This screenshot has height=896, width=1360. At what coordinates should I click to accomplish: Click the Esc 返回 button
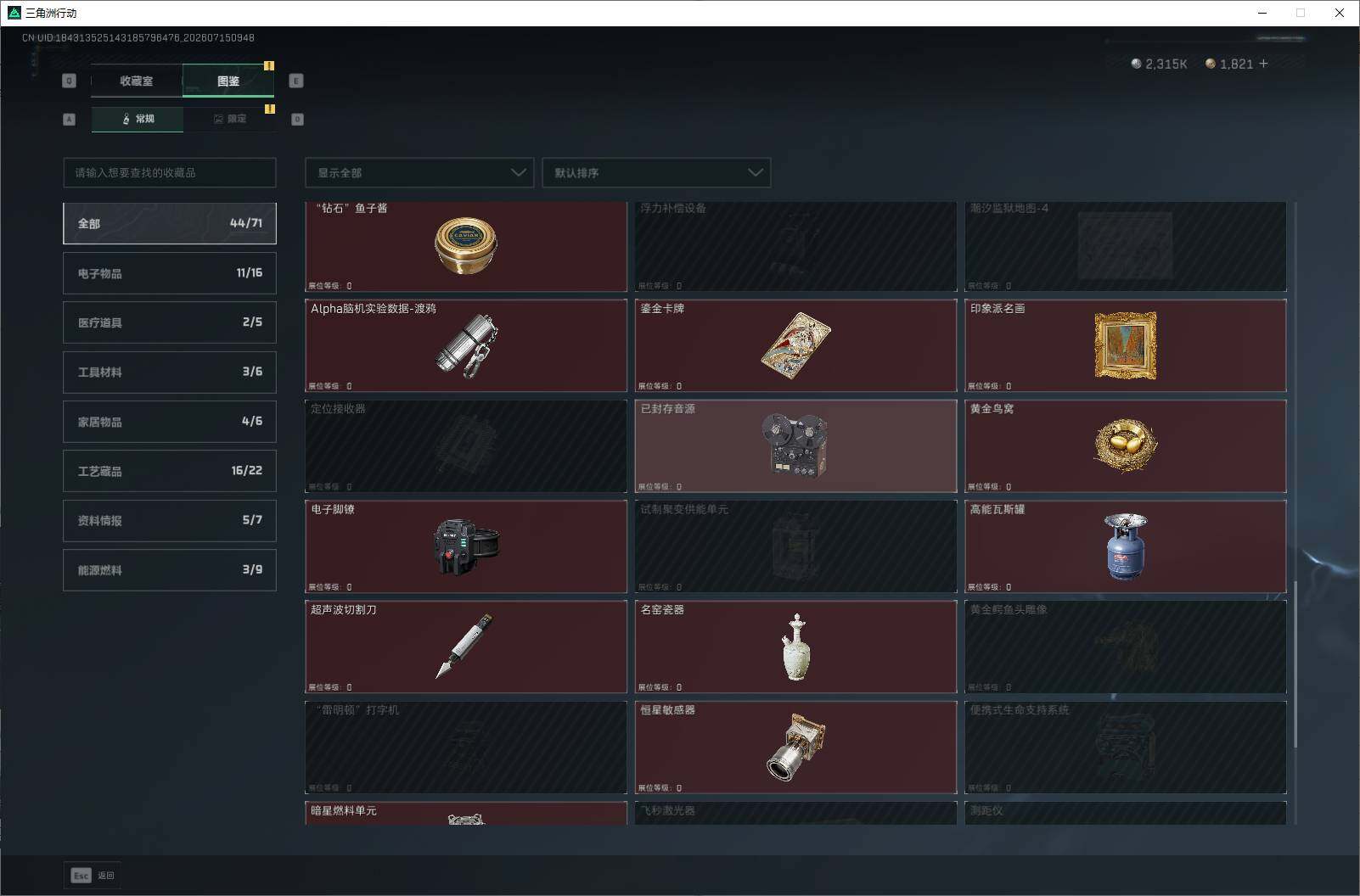[x=93, y=876]
